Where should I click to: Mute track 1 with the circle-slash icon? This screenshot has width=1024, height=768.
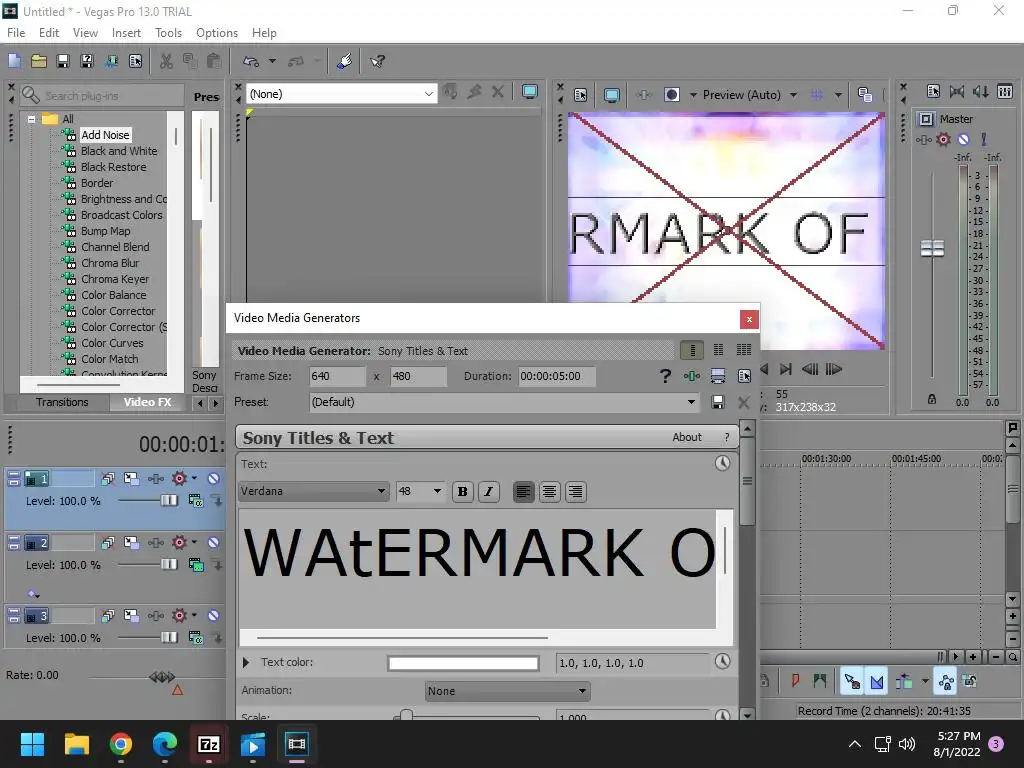click(x=214, y=479)
